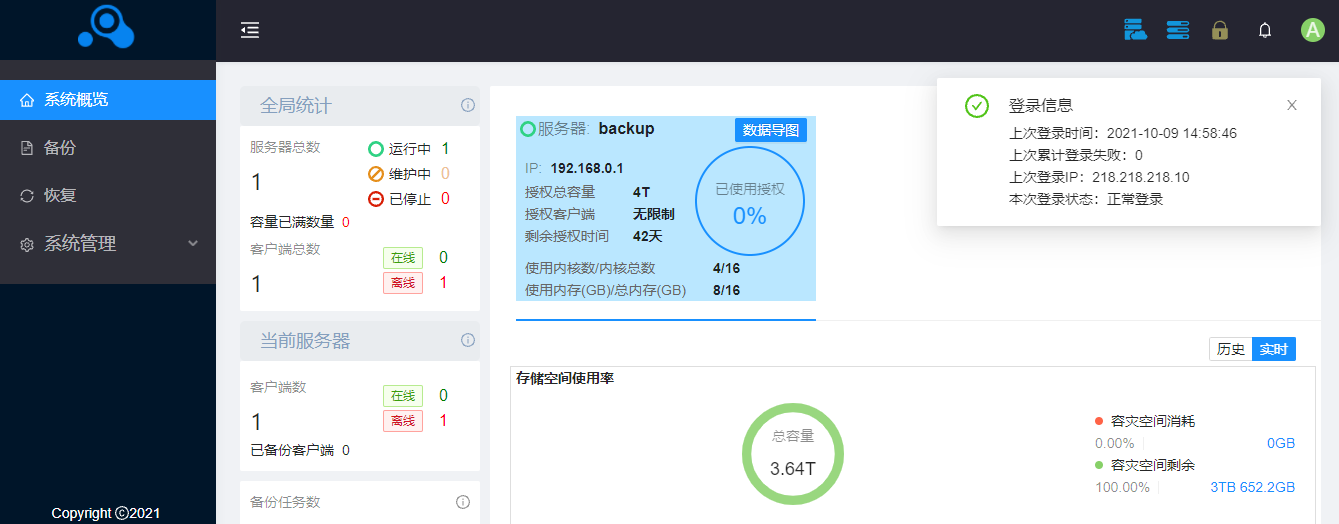The width and height of the screenshot is (1339, 524).
Task: Switch chart to 历史 view
Action: click(x=1230, y=349)
